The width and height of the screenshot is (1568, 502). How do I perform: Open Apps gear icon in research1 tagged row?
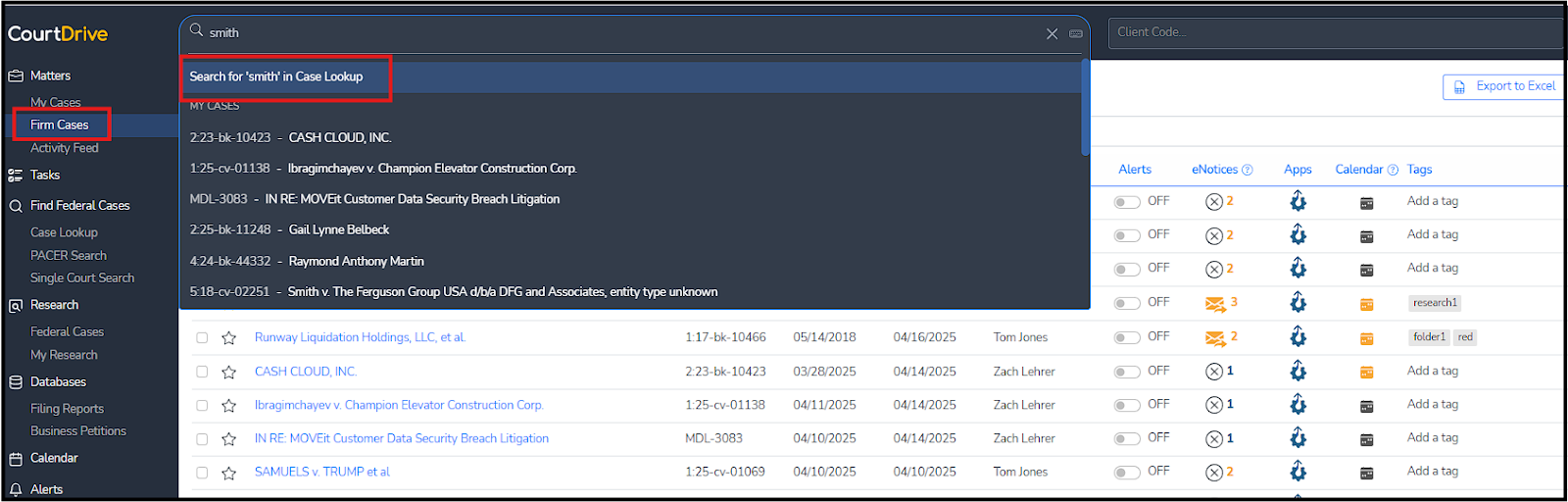click(1298, 303)
